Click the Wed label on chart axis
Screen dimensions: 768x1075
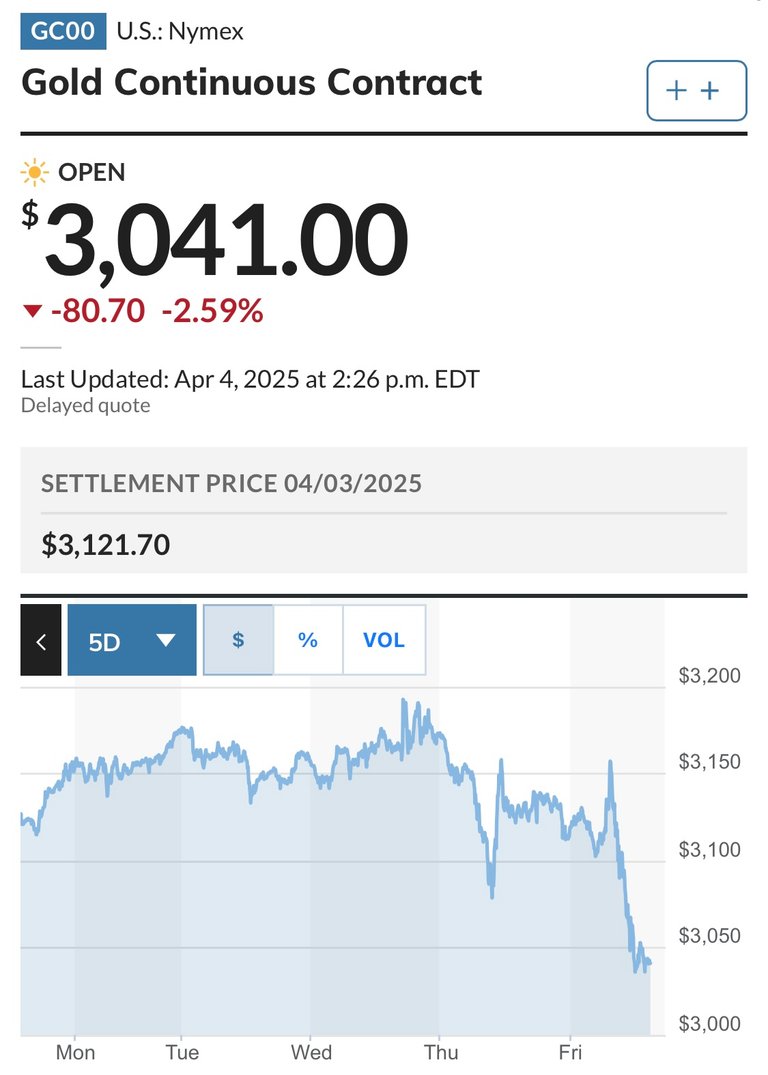click(311, 1052)
